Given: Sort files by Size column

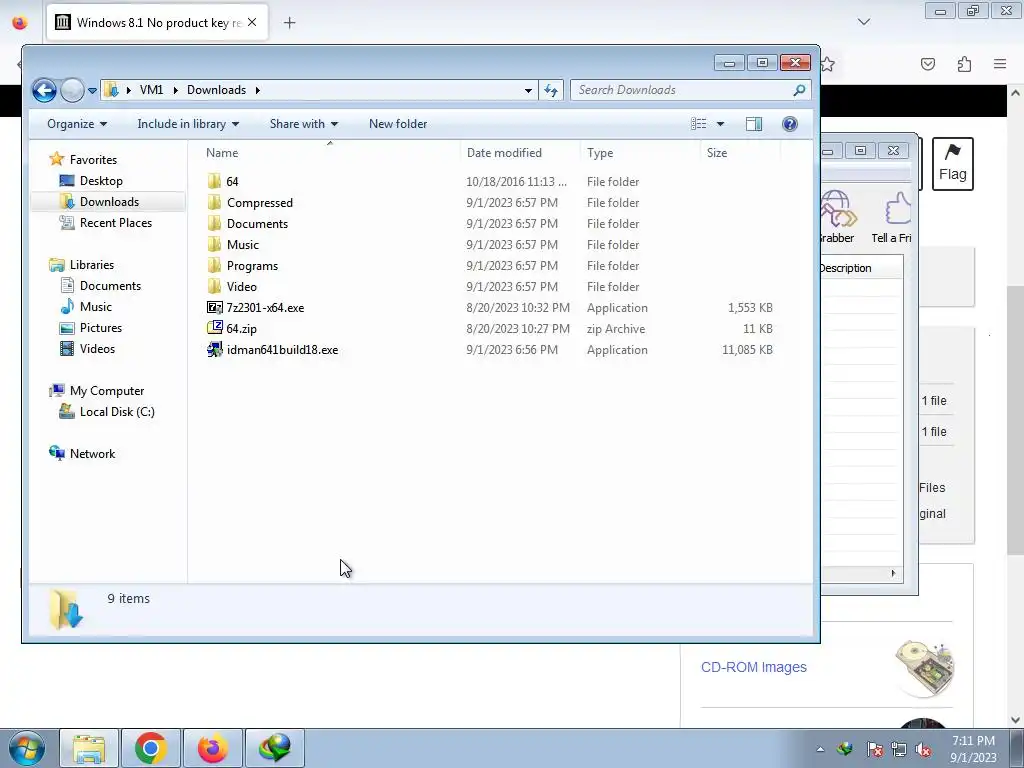Looking at the screenshot, I should point(716,153).
